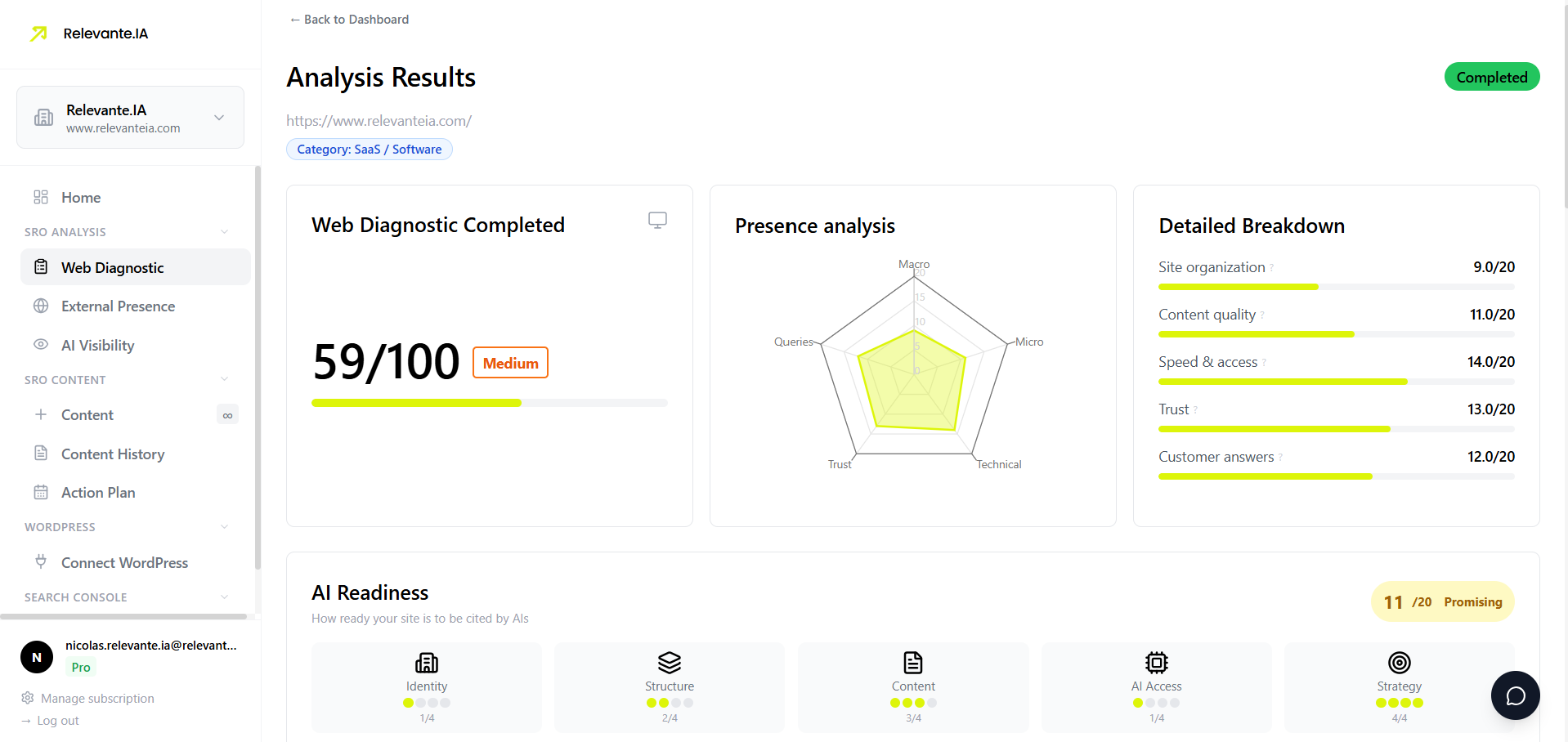
Task: Open the chat bubble in the bottom corner
Action: pyautogui.click(x=1515, y=695)
